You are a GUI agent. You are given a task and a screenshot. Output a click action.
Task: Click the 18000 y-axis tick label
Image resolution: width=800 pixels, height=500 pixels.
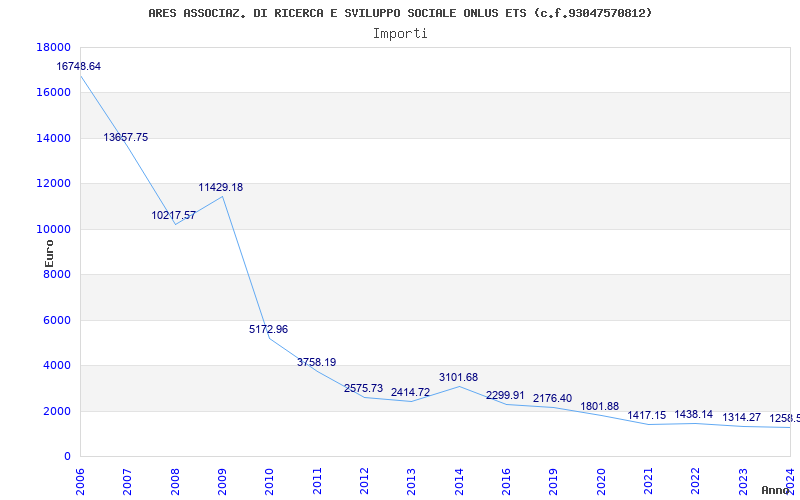pos(53,47)
